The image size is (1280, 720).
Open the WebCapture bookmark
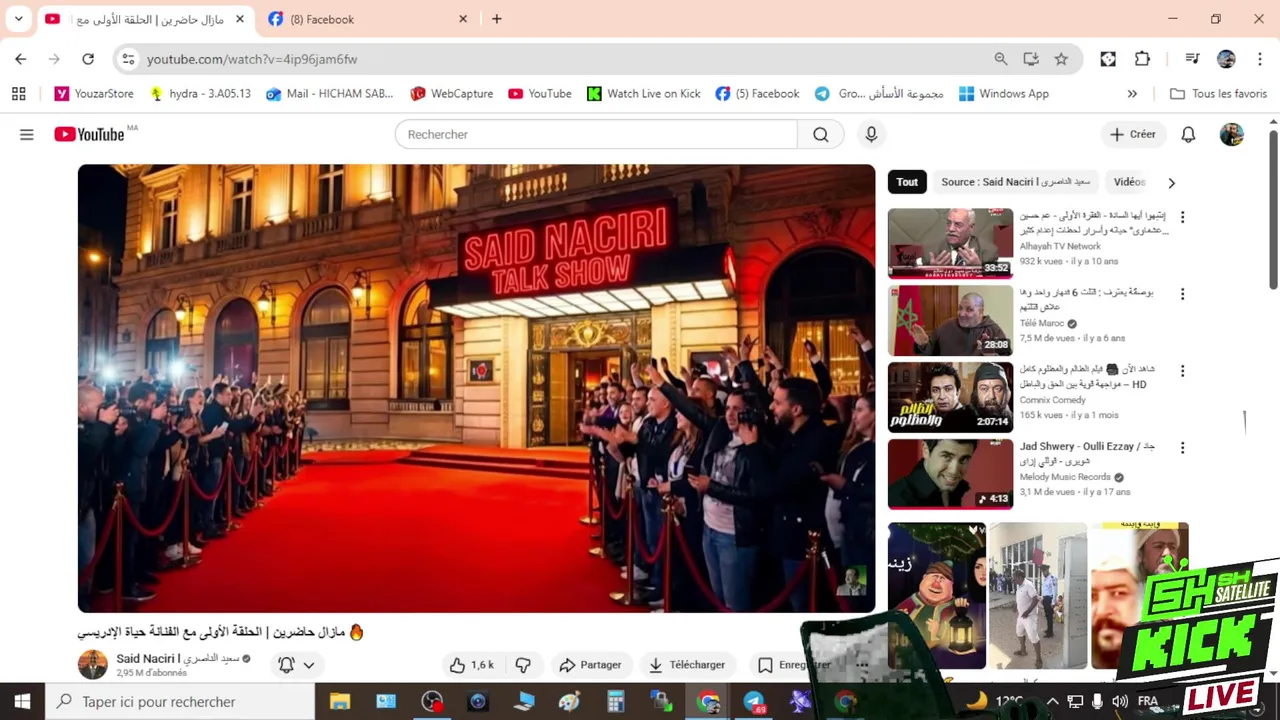click(451, 93)
